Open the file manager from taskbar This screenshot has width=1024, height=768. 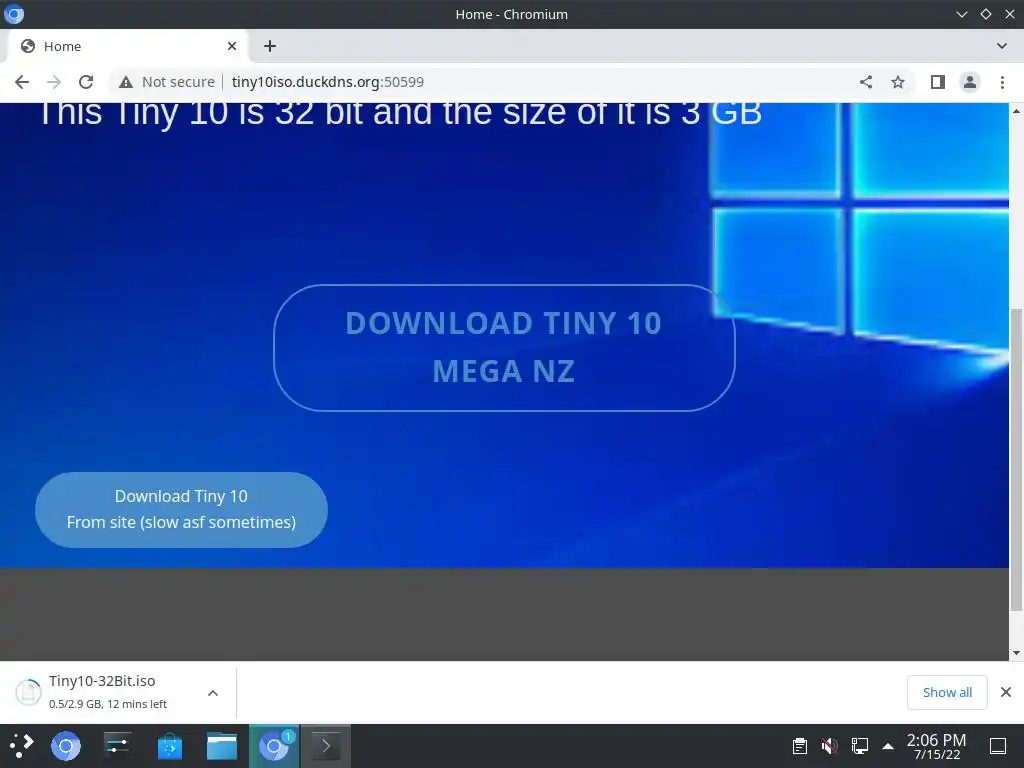coord(222,746)
